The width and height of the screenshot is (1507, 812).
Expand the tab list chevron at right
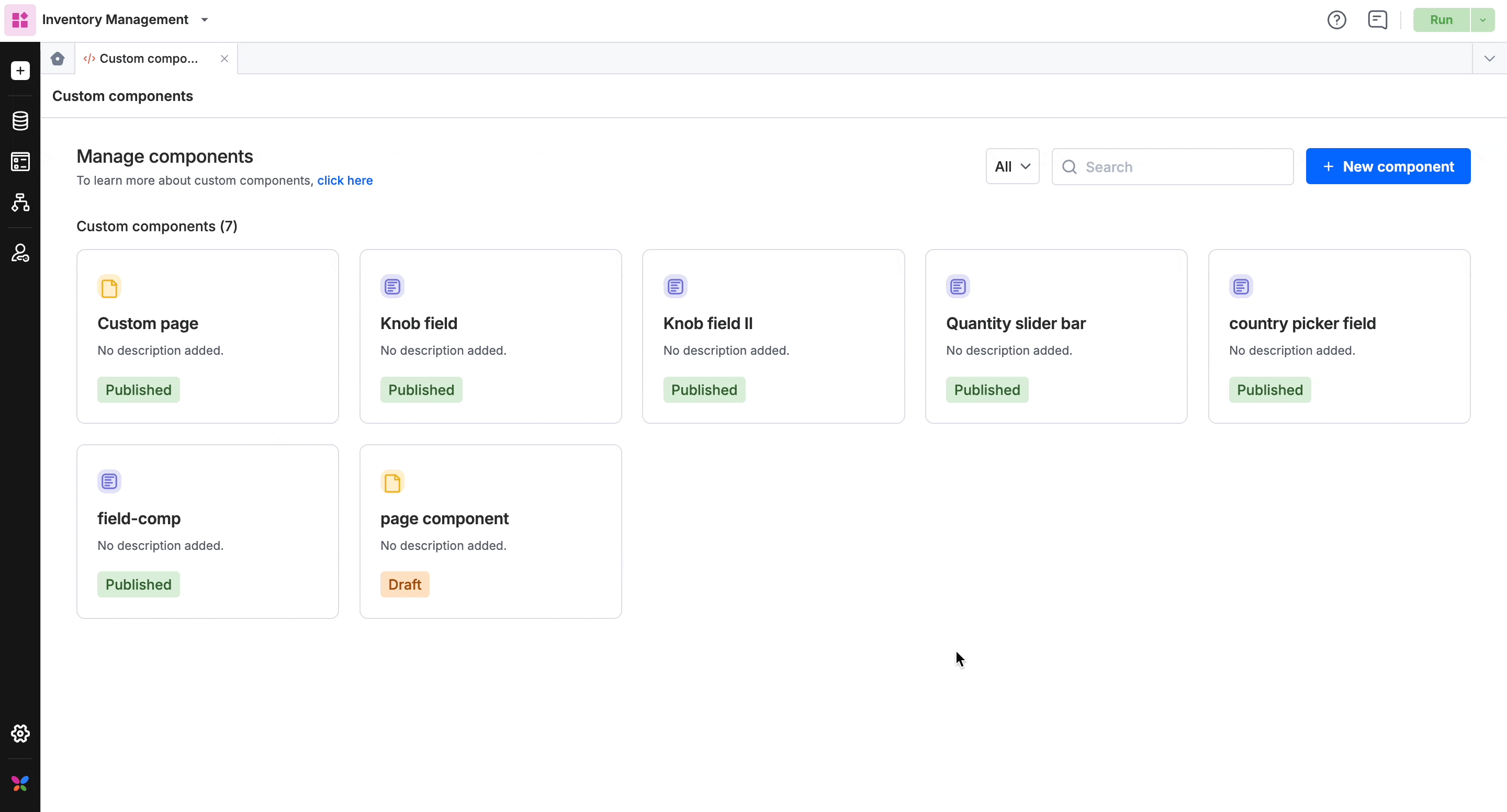[x=1489, y=59]
